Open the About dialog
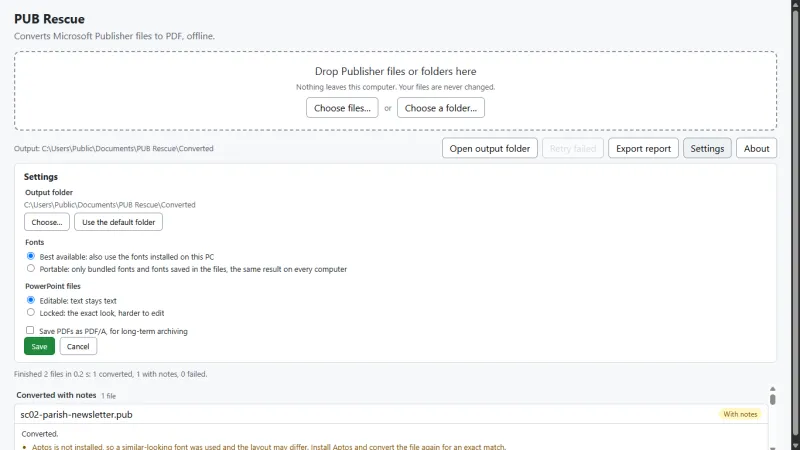The width and height of the screenshot is (800, 450). coord(756,148)
